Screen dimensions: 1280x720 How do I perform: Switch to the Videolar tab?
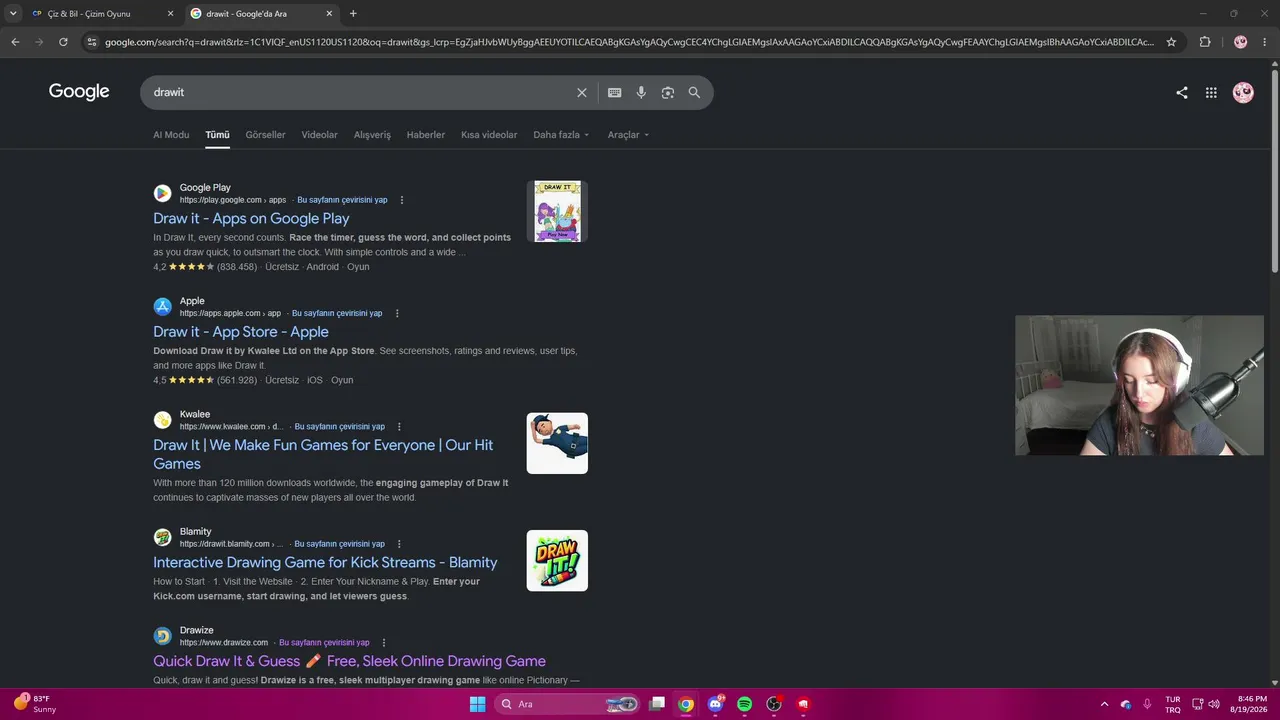tap(319, 135)
